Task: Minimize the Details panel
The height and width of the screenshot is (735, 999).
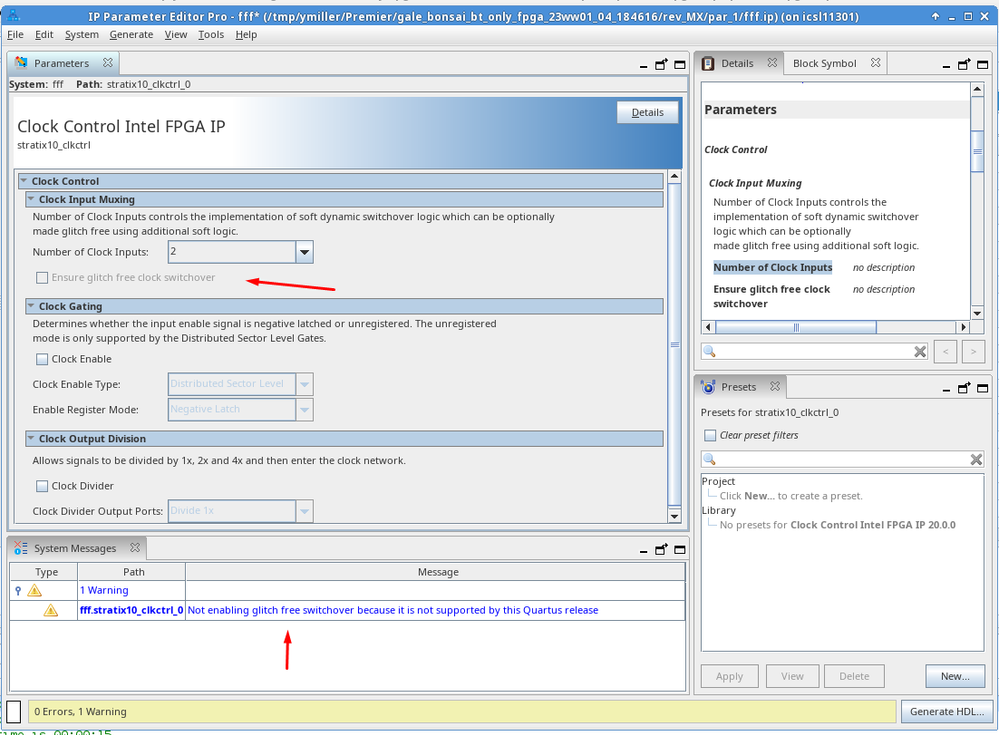Action: [x=946, y=65]
